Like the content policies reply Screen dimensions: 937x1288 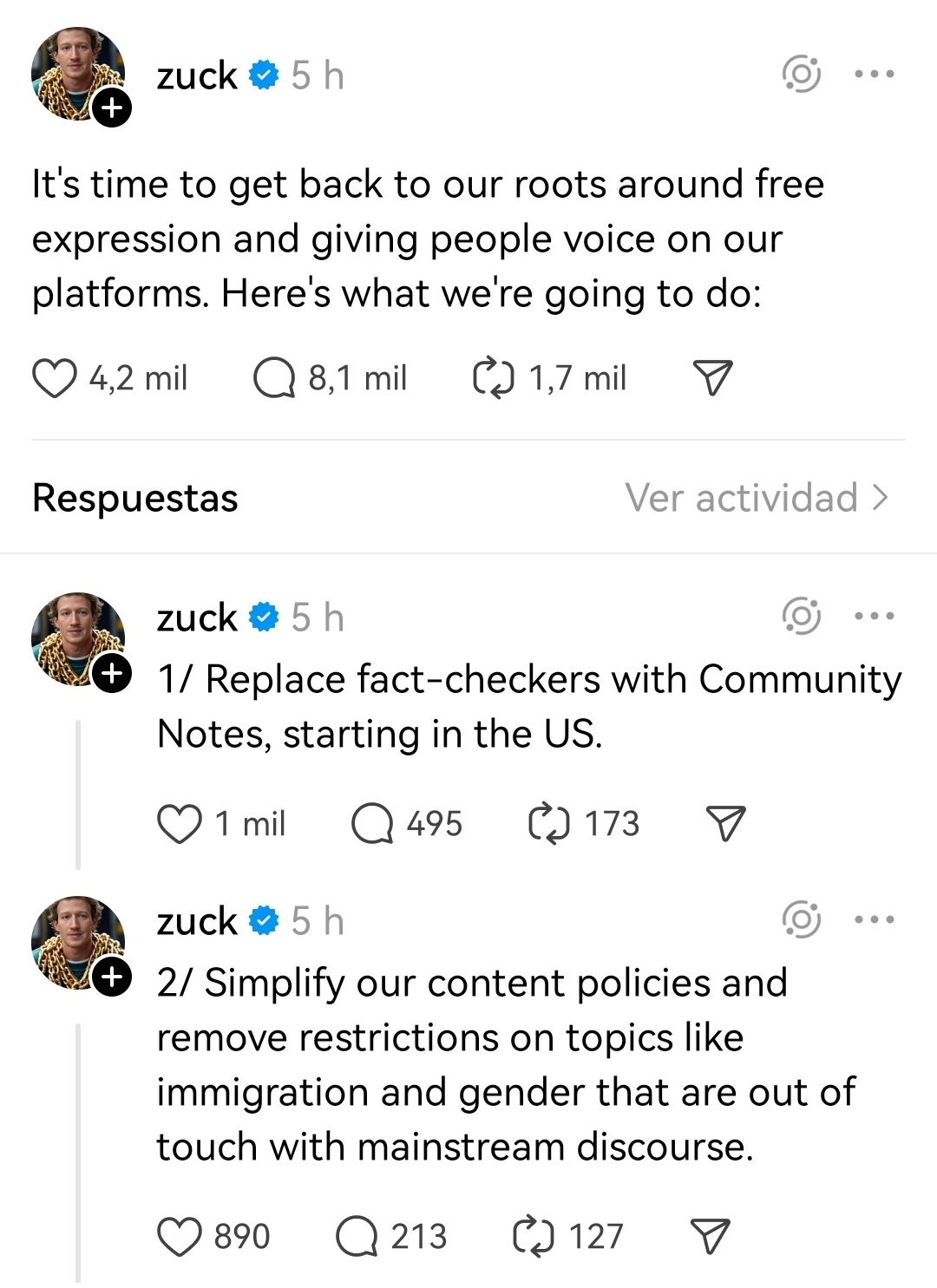[180, 1237]
